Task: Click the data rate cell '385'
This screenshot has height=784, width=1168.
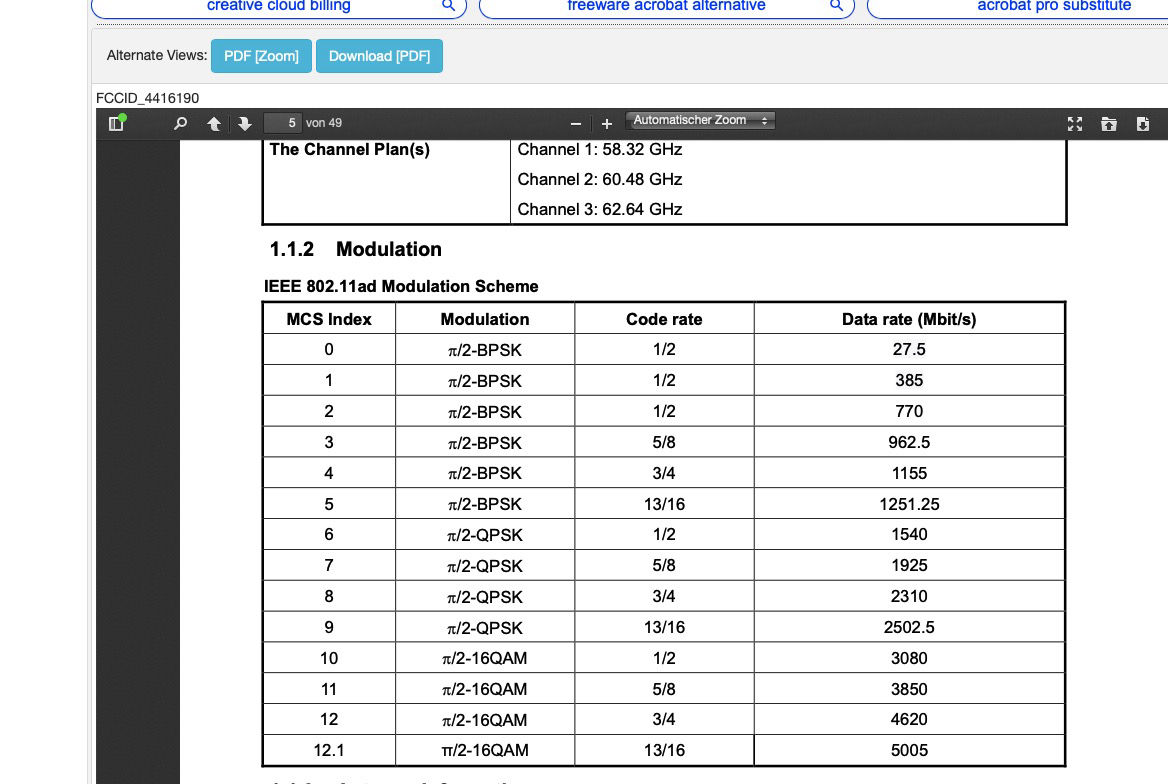Action: 909,380
